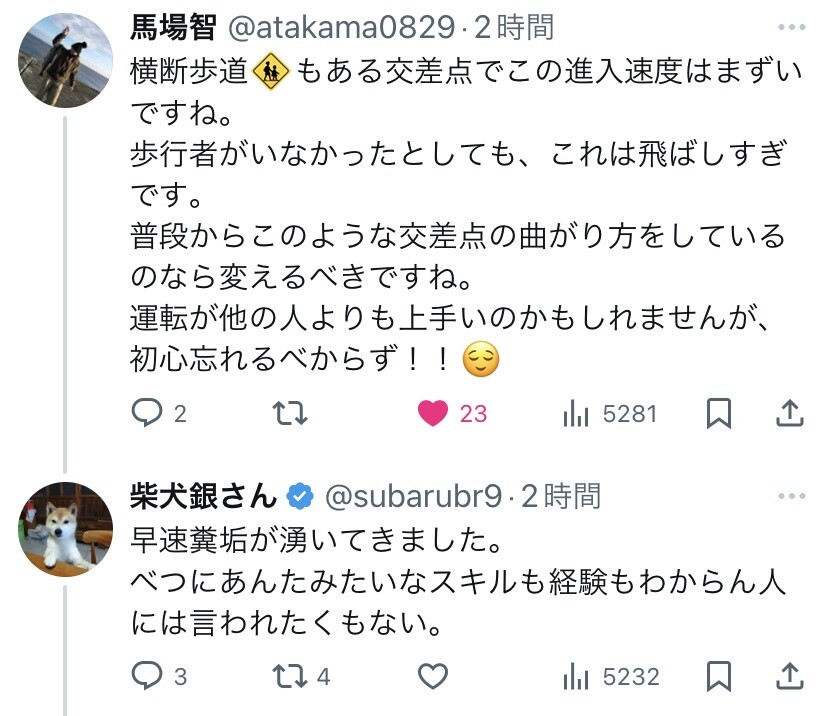This screenshot has height=716, width=828.
Task: Share the tweet from 柴犬銀さん
Action: pyautogui.click(x=789, y=676)
